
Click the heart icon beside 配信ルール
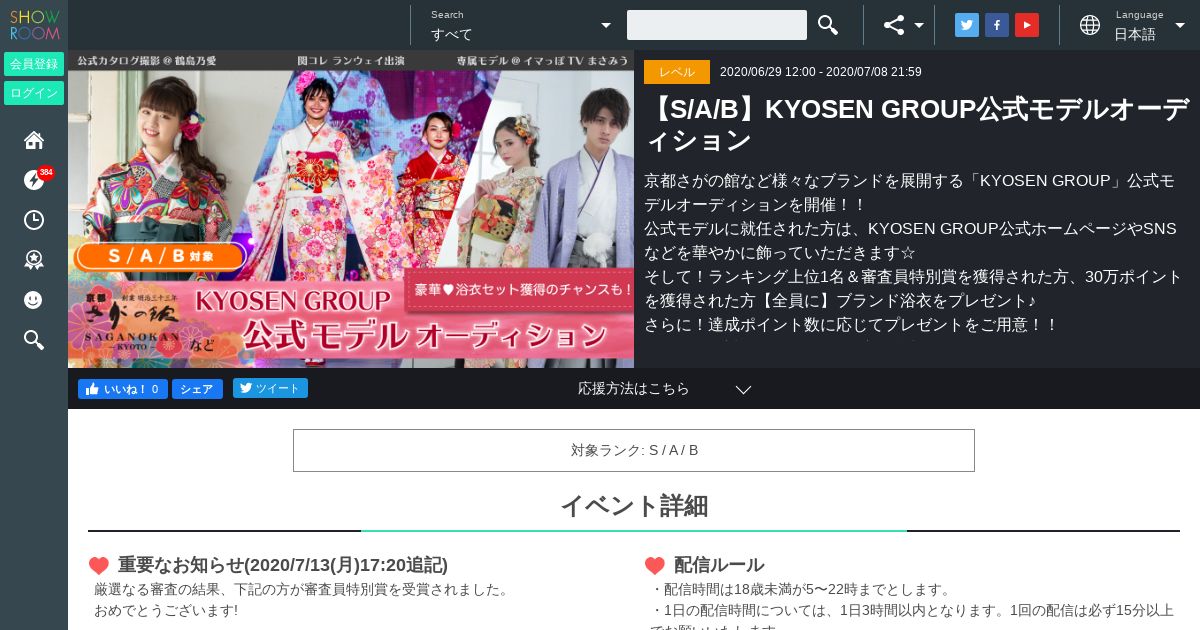[655, 566]
